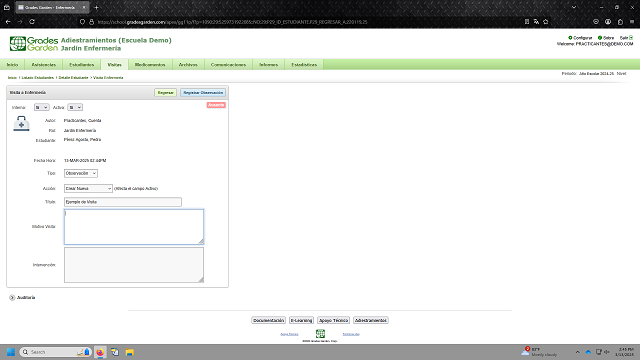Bookmark this page with the star

point(546,22)
